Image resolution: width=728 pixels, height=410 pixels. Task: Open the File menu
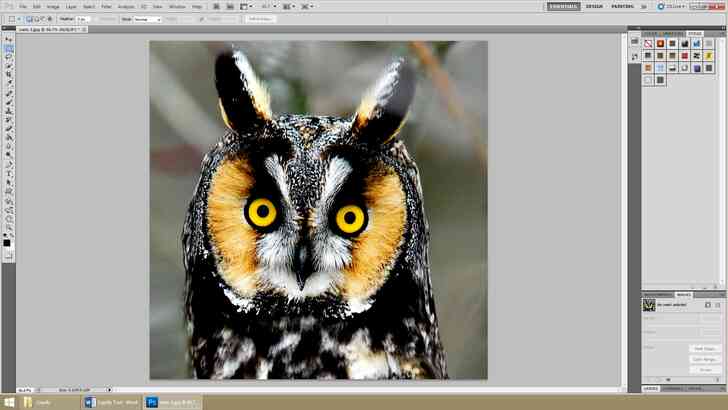pos(23,7)
